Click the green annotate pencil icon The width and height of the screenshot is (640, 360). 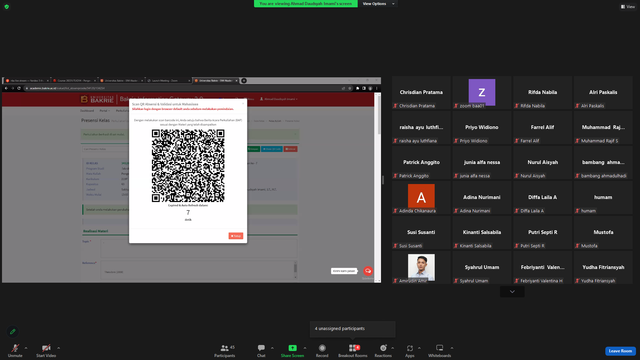(13, 331)
